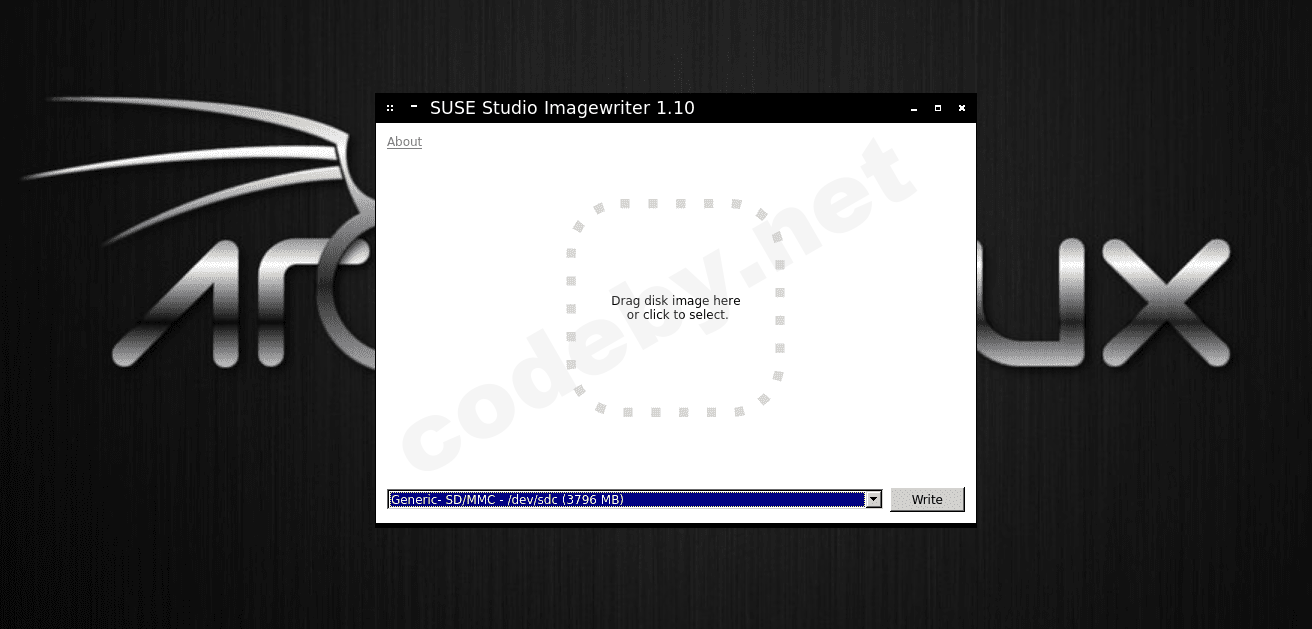Open the About link
The width and height of the screenshot is (1312, 629).
(x=404, y=142)
